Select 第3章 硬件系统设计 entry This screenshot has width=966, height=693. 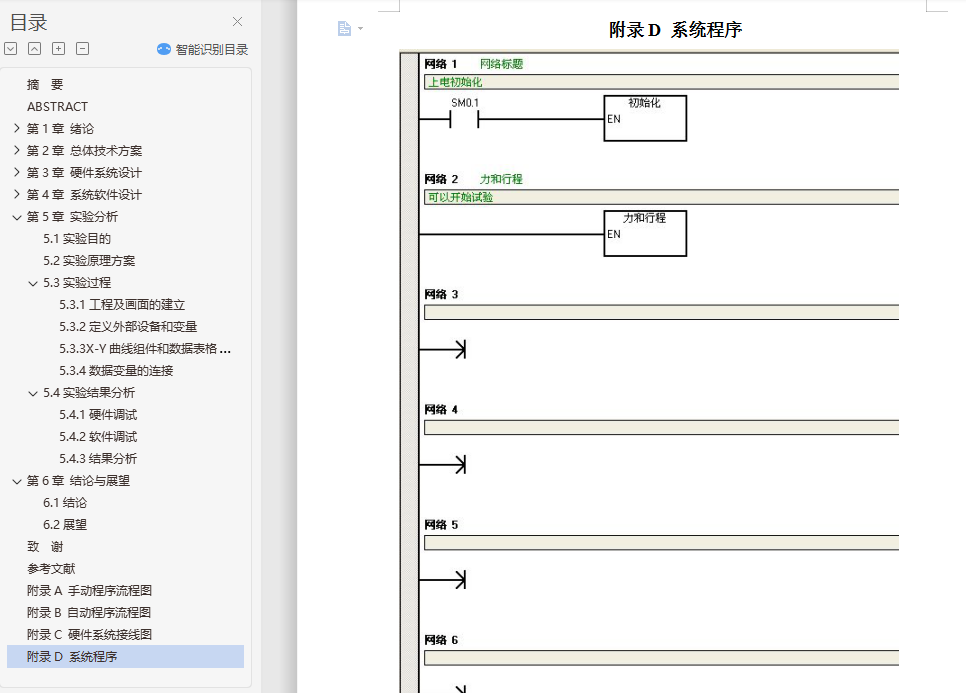pyautogui.click(x=84, y=173)
